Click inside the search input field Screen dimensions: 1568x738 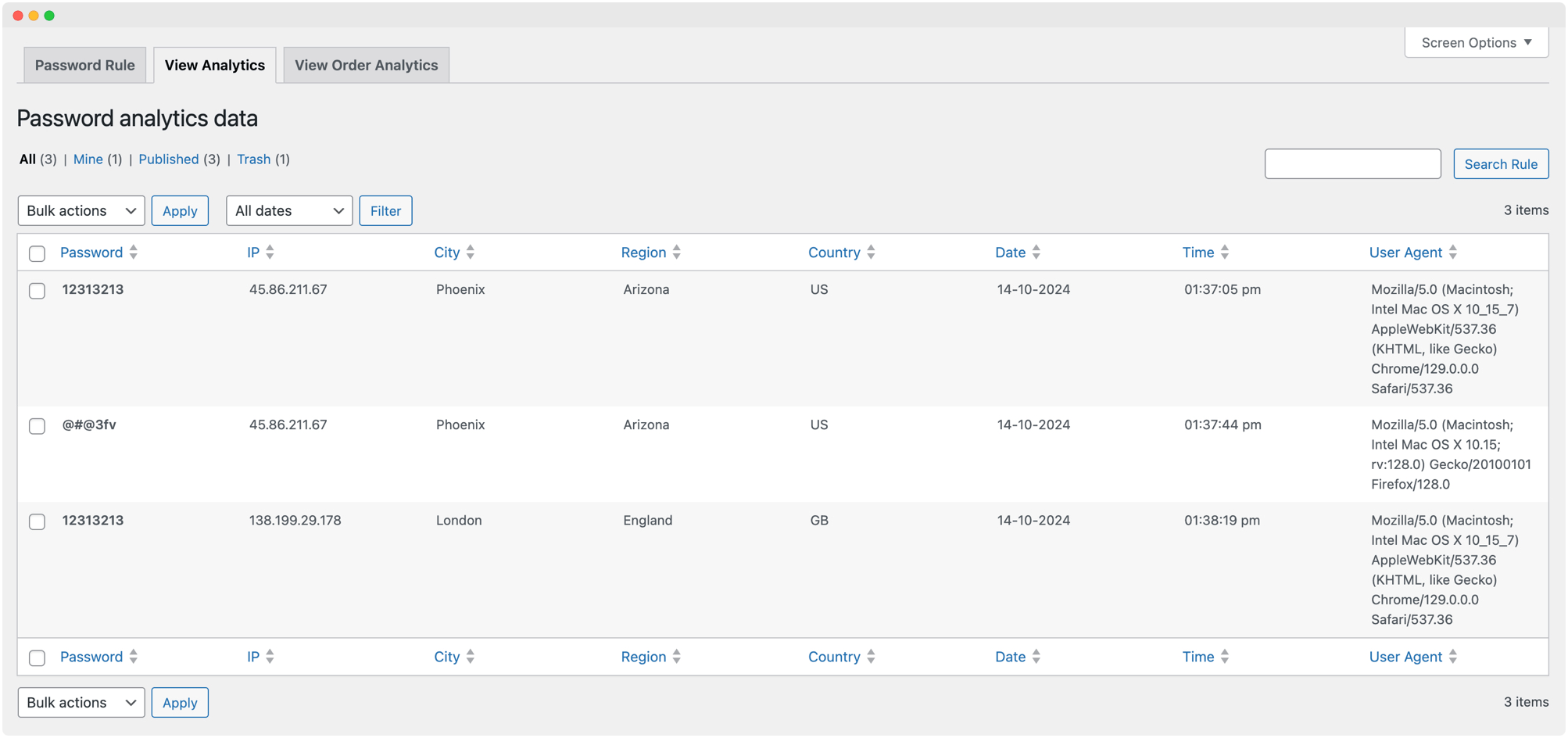click(x=1353, y=163)
